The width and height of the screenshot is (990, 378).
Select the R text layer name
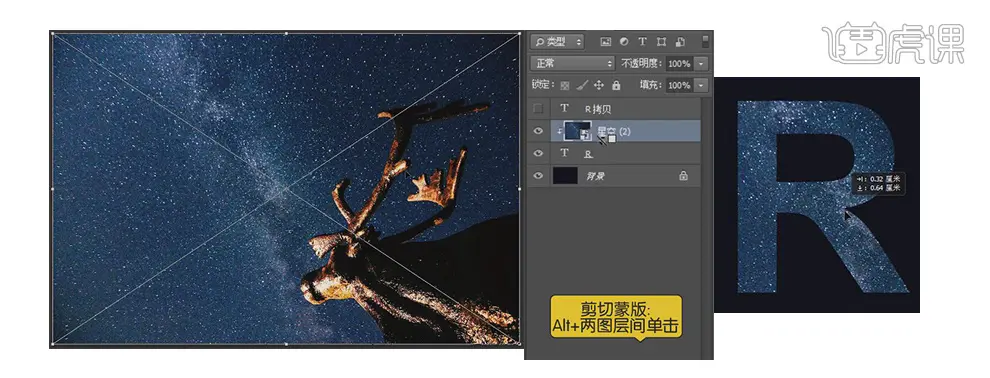click(x=588, y=153)
